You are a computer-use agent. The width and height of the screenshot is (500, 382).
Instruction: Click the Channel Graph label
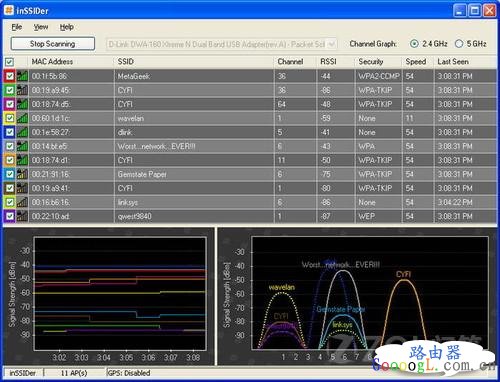373,44
